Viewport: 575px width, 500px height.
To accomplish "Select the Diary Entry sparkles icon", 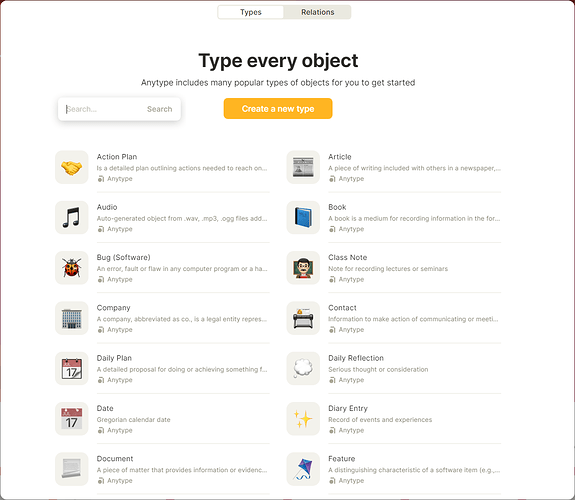I will (303, 419).
